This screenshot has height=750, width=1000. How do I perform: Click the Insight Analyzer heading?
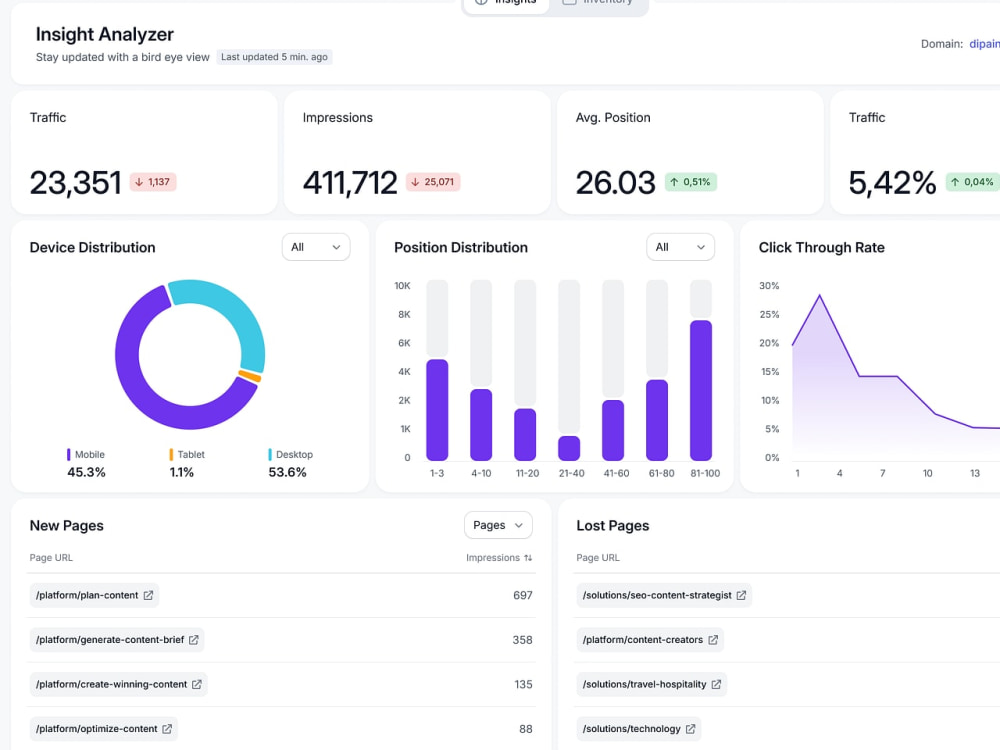[x=105, y=34]
